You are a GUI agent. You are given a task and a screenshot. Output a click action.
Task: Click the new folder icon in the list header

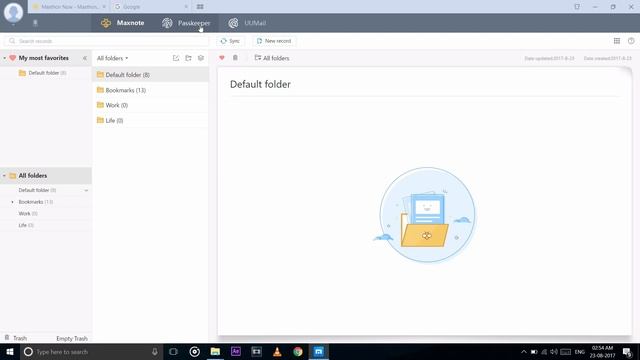(188, 58)
